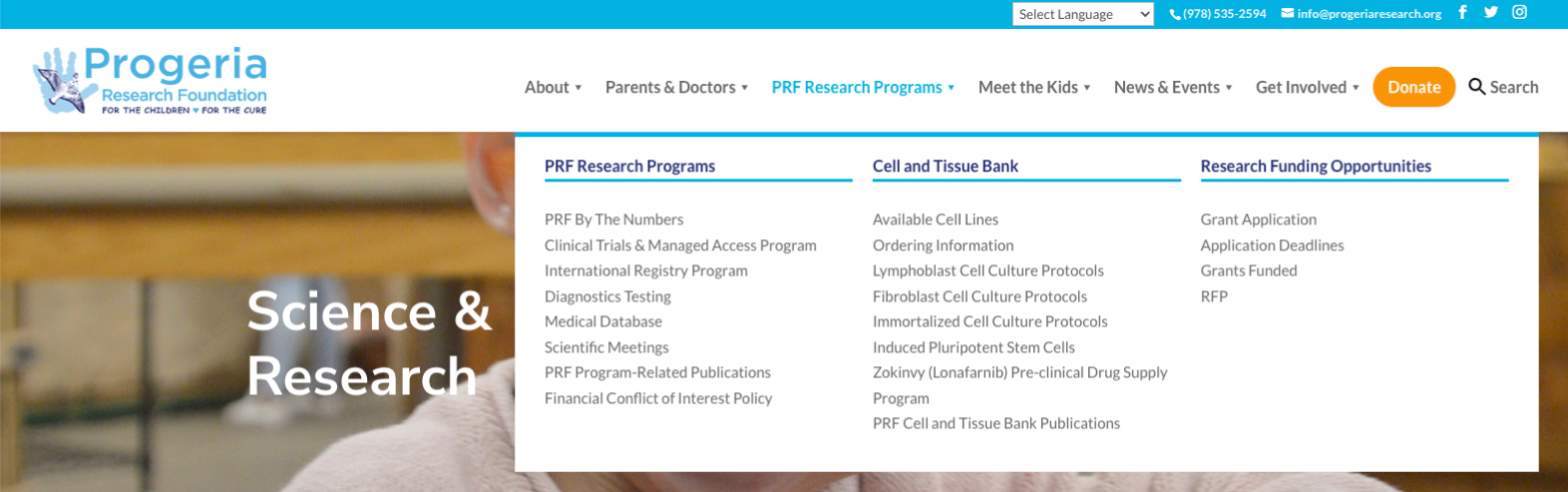
Task: Open PRF By The Numbers link
Action: pyautogui.click(x=613, y=220)
